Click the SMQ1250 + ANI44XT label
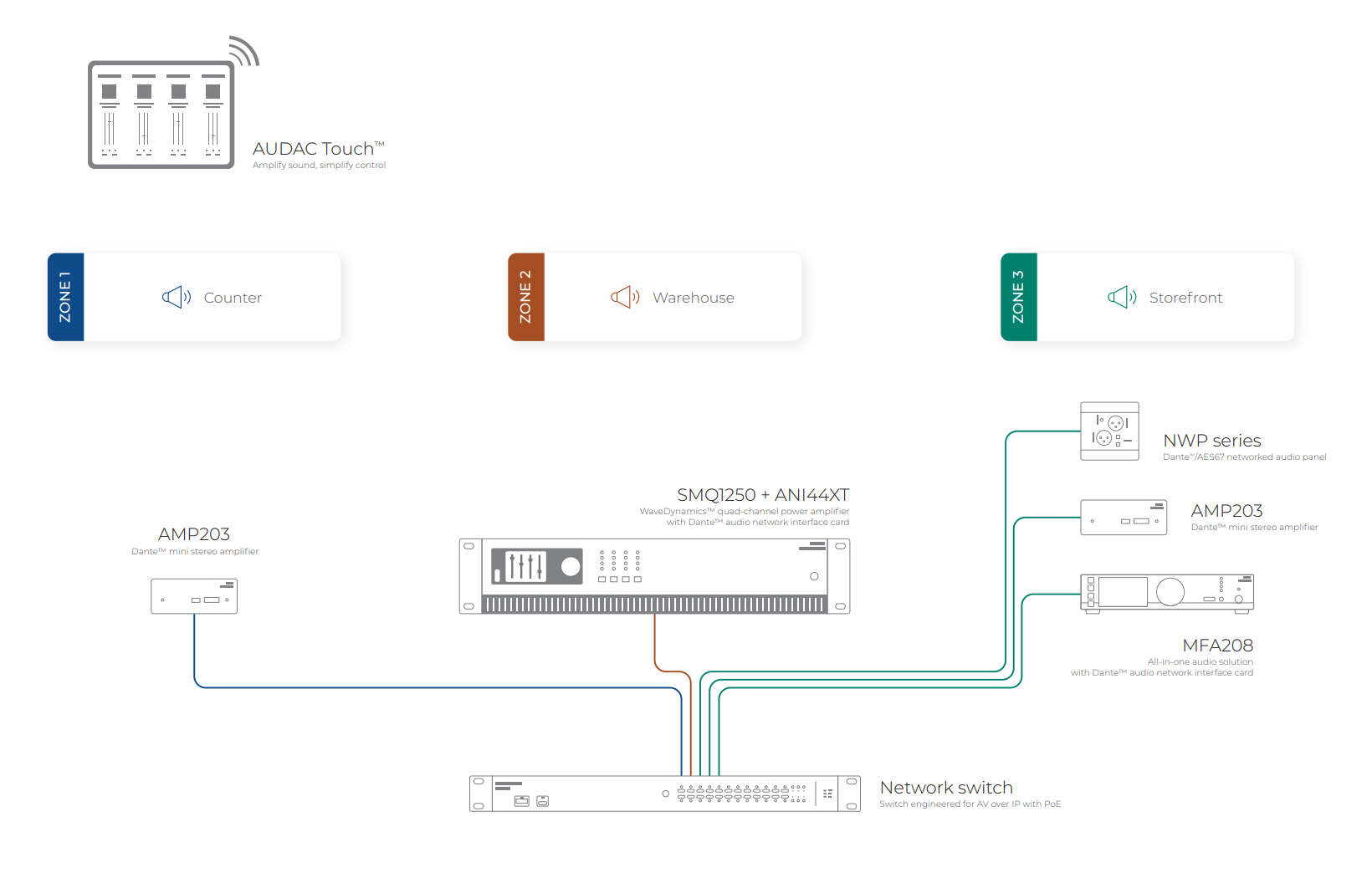The height and width of the screenshot is (878, 1372). click(762, 495)
